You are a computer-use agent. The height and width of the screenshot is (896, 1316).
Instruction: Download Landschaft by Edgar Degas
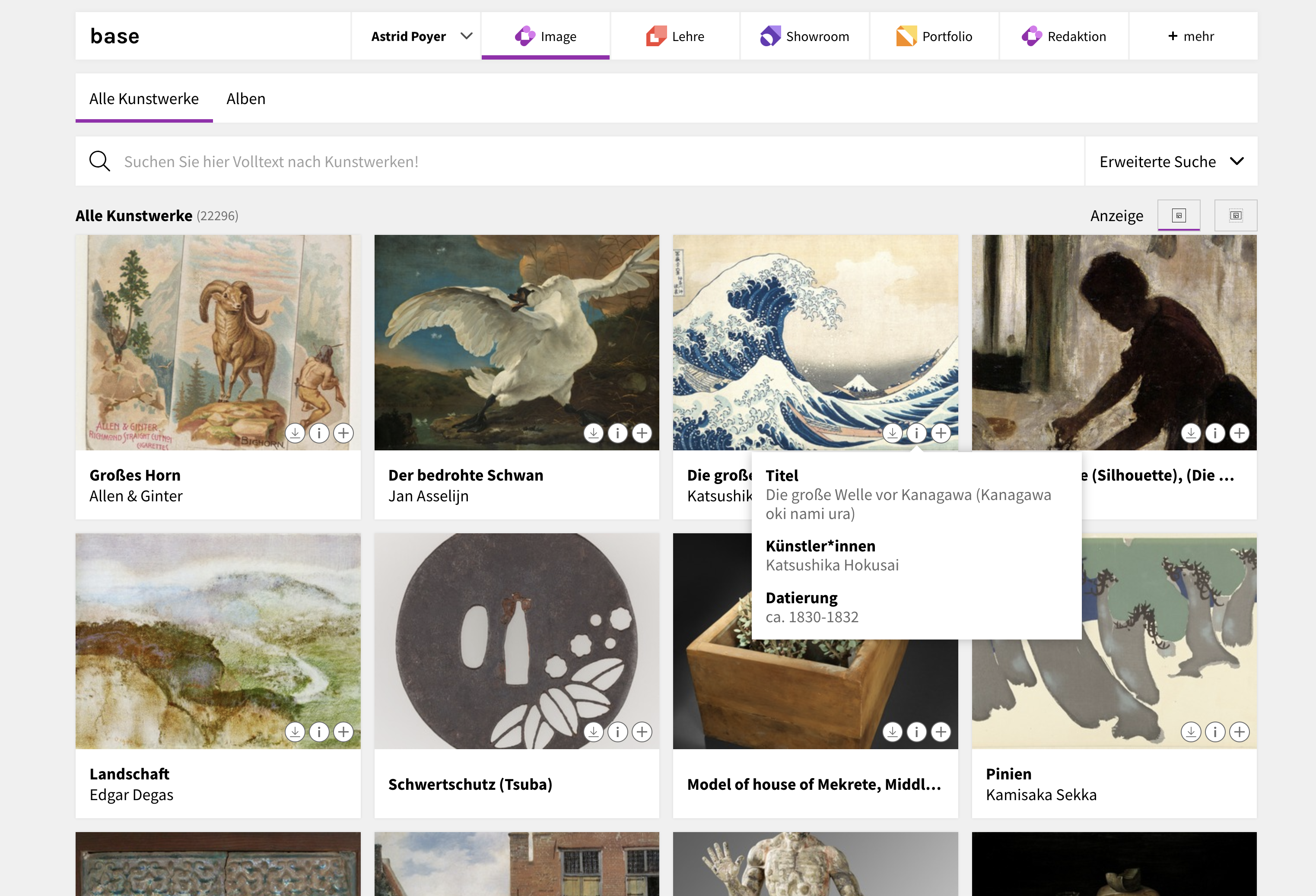pos(295,732)
